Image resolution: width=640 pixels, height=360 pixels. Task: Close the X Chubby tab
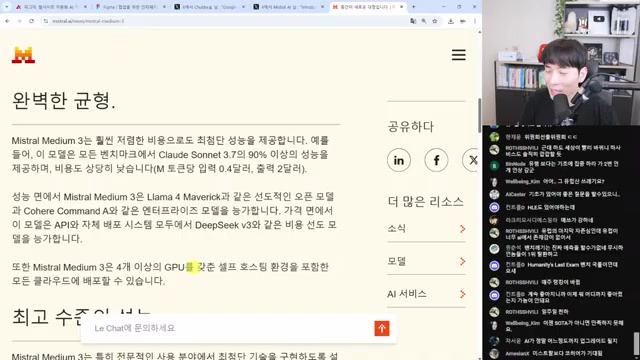243,7
